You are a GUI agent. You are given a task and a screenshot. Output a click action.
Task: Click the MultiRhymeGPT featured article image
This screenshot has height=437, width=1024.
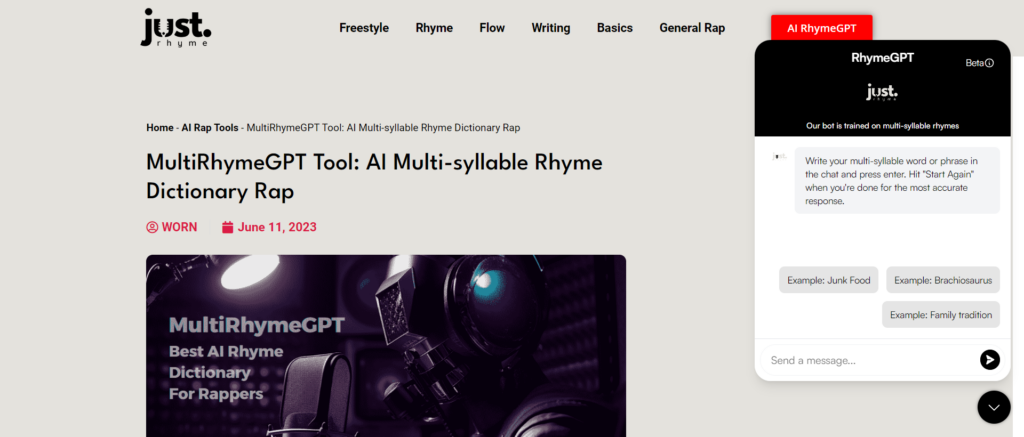pyautogui.click(x=386, y=346)
